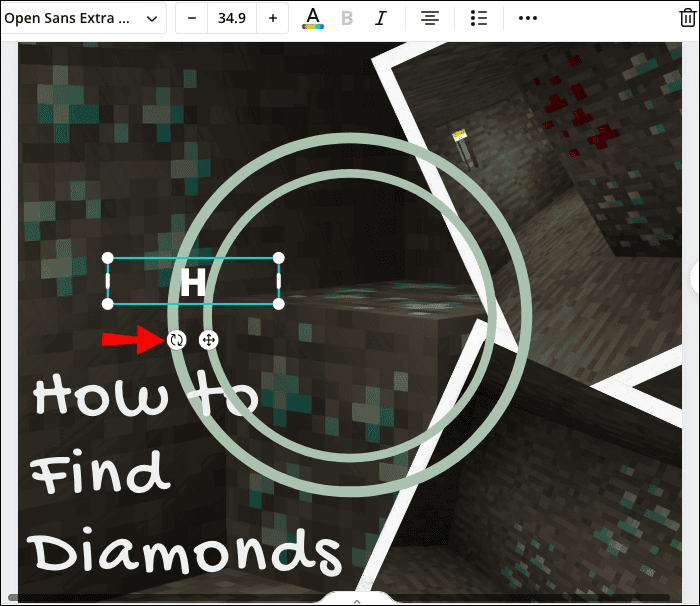The width and height of the screenshot is (700, 606).
Task: Select the "How to" heading text
Action: point(145,397)
